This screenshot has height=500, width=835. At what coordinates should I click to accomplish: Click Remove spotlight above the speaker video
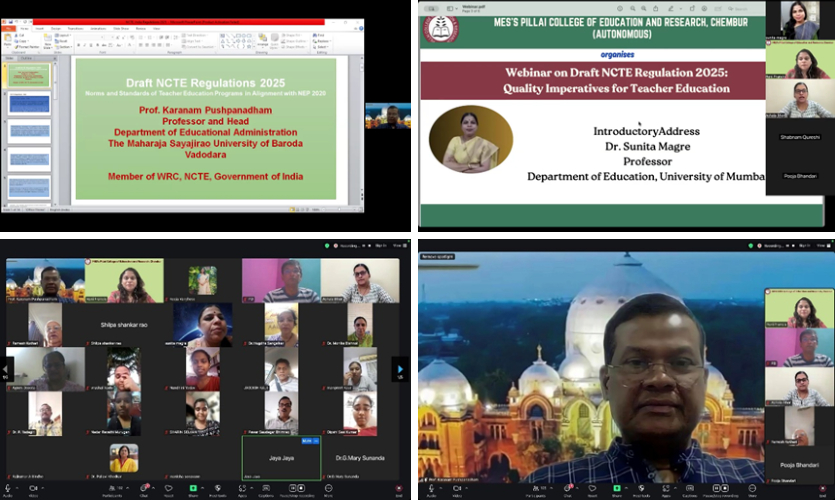[x=438, y=256]
